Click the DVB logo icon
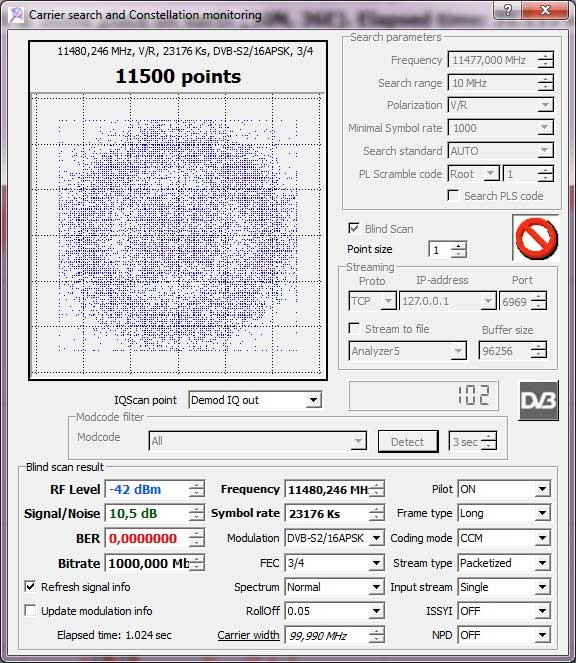 [539, 401]
